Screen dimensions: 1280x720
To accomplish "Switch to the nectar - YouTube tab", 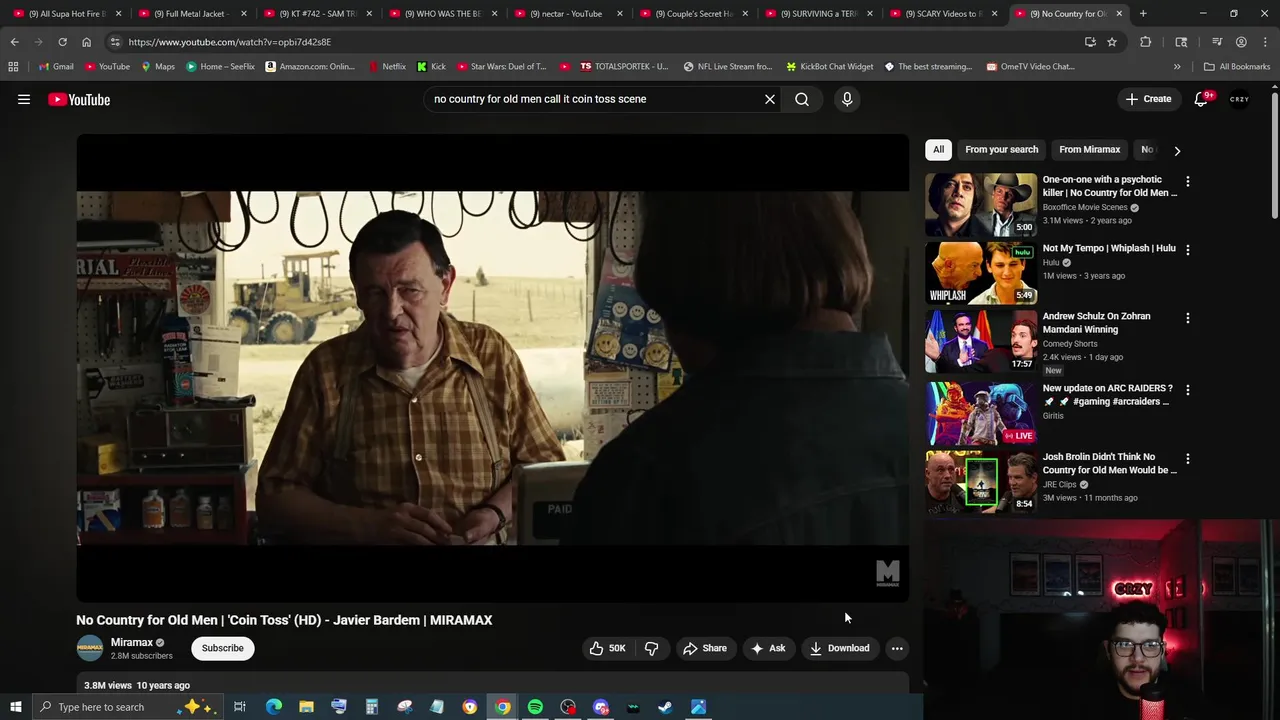I will [565, 14].
